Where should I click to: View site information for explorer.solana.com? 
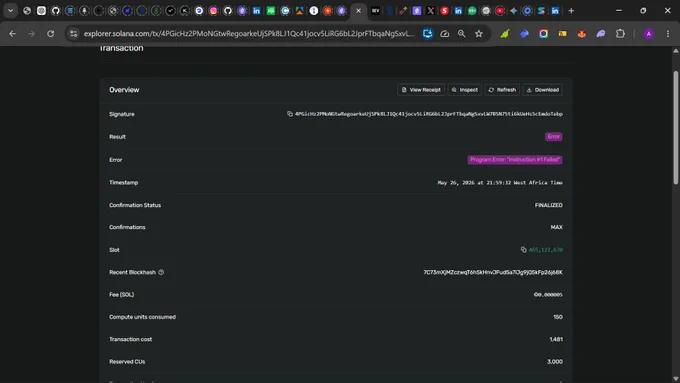click(73, 33)
